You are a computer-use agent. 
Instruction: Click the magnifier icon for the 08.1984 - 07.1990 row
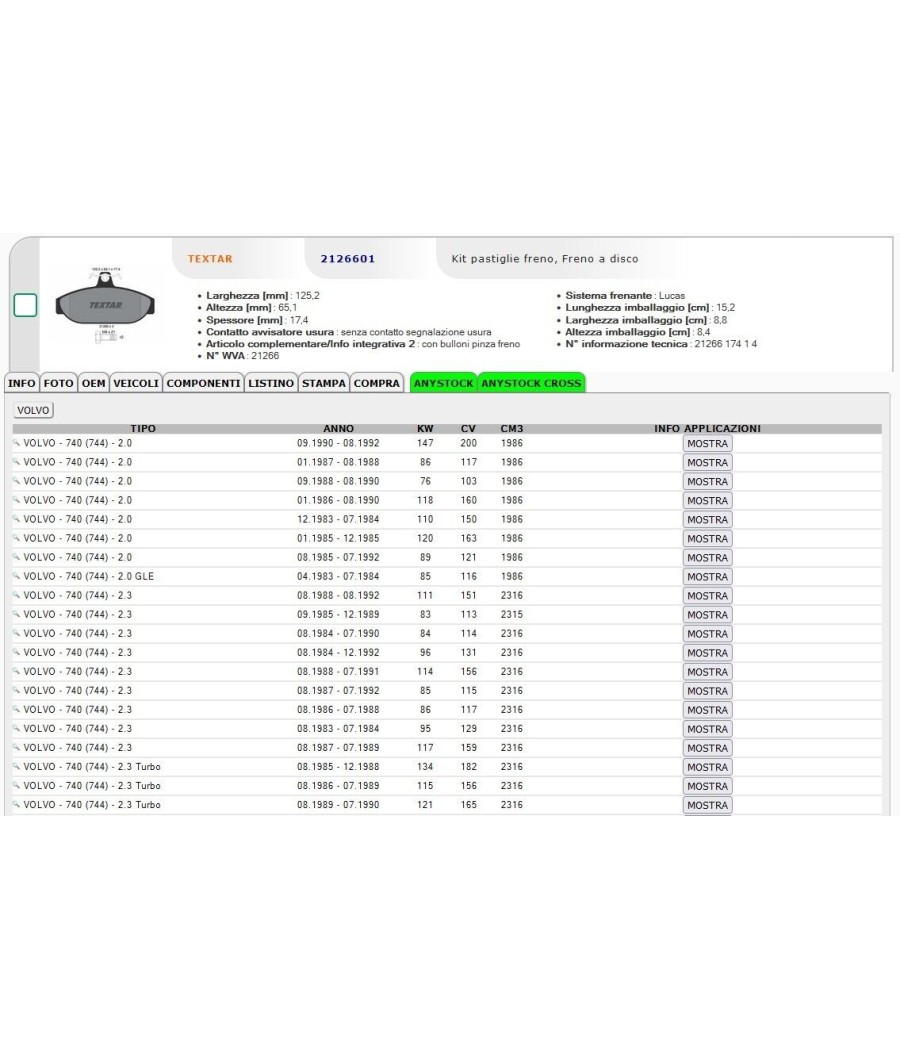point(16,633)
